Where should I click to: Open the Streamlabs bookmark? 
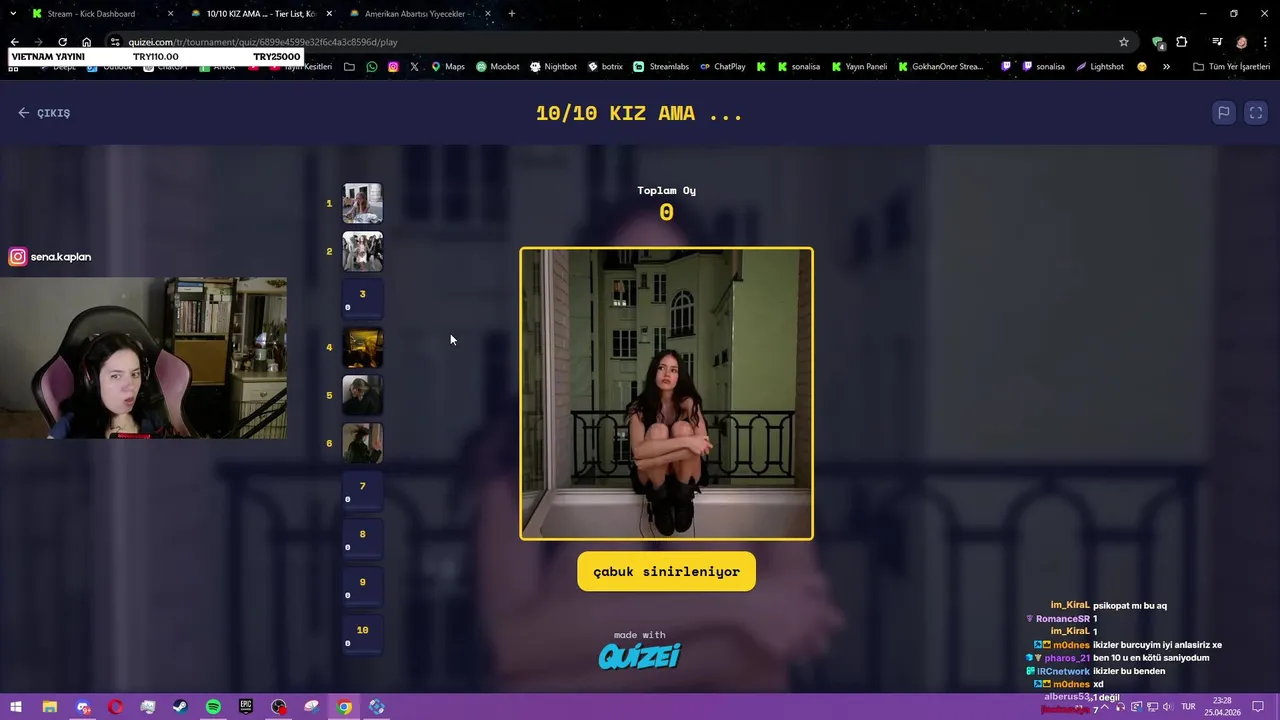(x=661, y=67)
